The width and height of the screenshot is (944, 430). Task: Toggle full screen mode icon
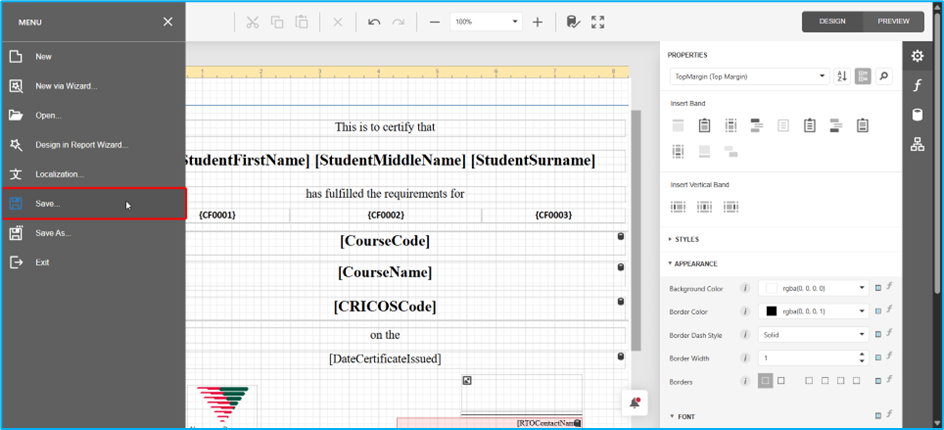(x=598, y=22)
